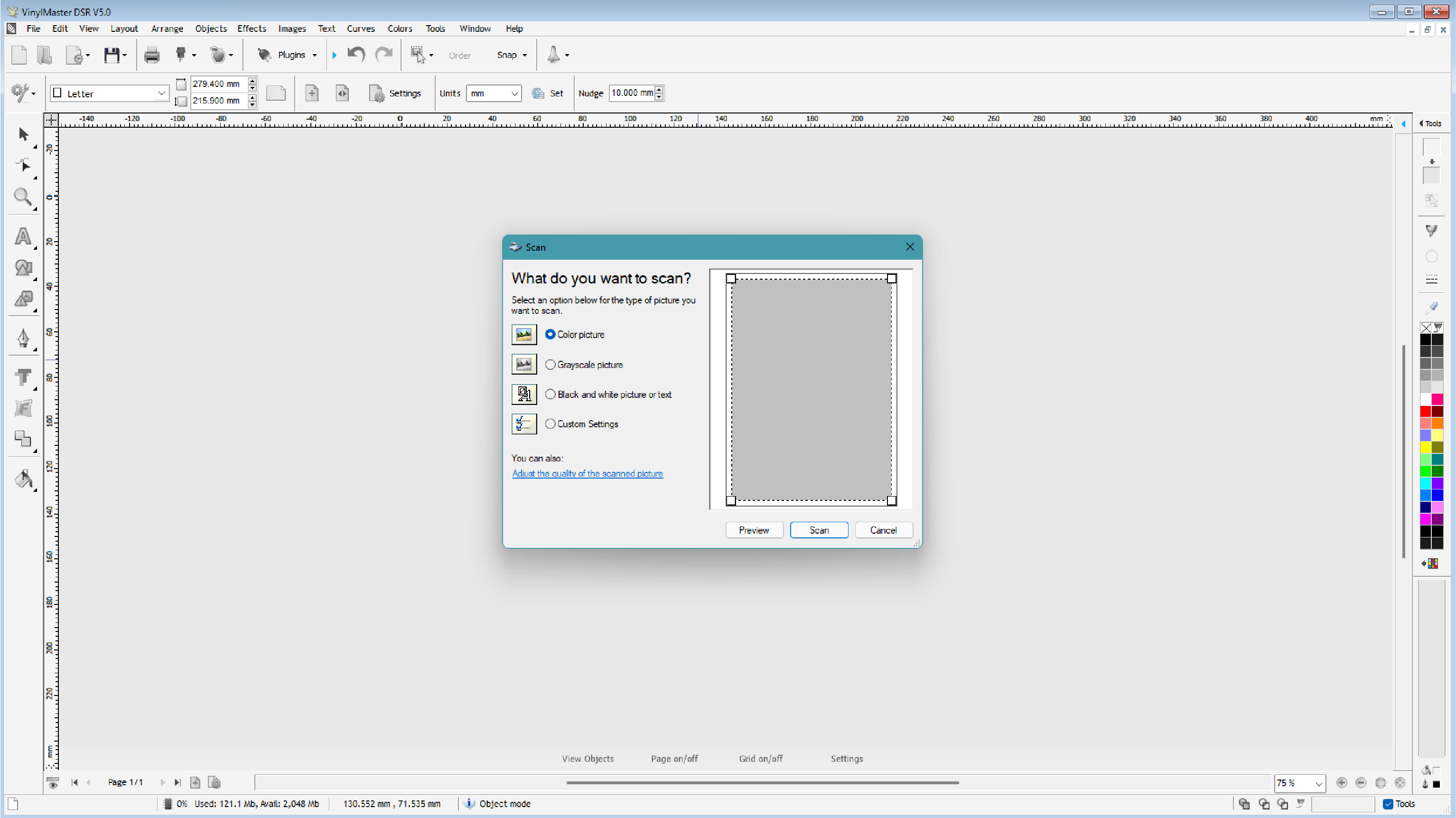Click the Redo arrow

point(384,55)
